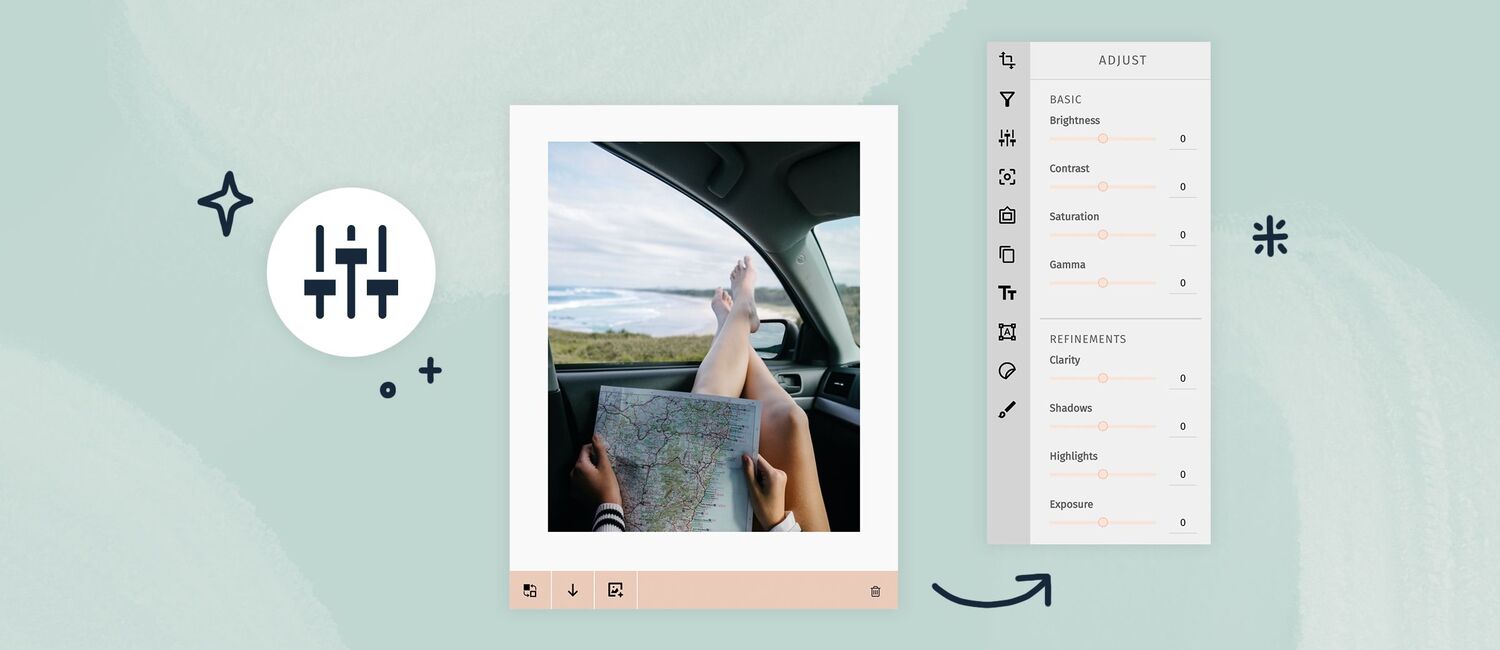Click the Saturation slider handle

1103,235
